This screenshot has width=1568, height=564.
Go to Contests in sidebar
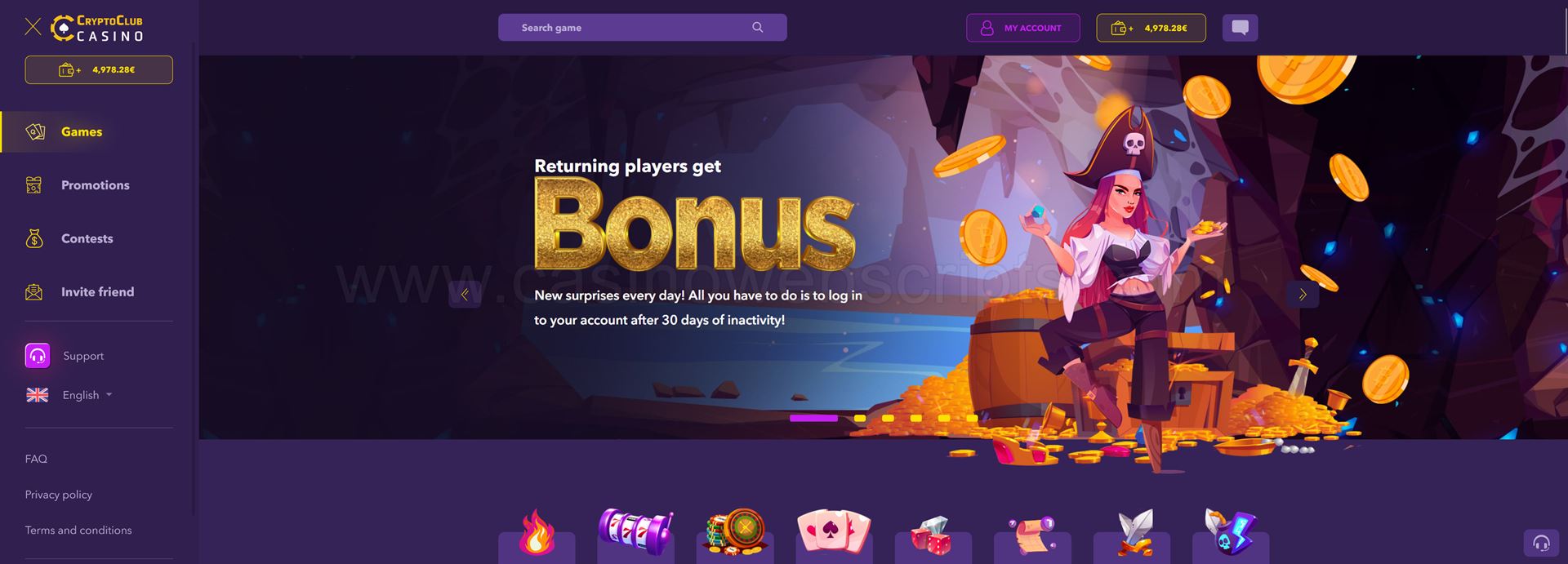pos(87,238)
